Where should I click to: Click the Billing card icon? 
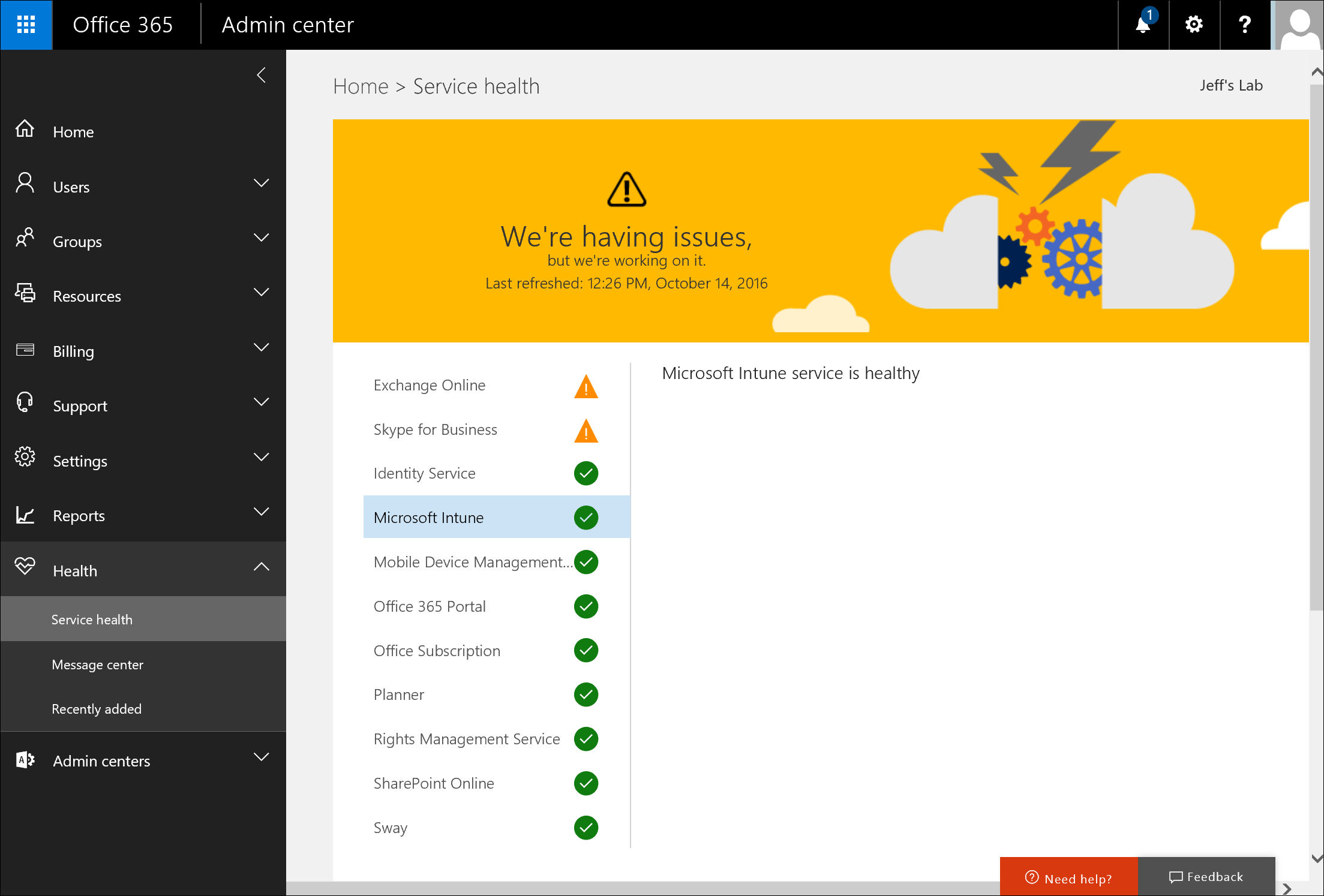tap(25, 349)
